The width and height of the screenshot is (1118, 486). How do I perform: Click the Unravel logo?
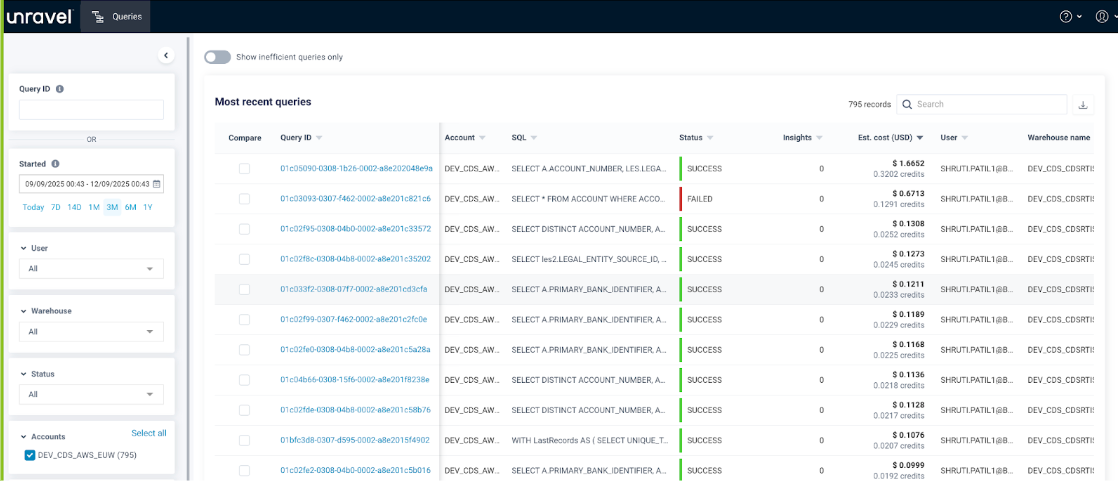coord(38,16)
